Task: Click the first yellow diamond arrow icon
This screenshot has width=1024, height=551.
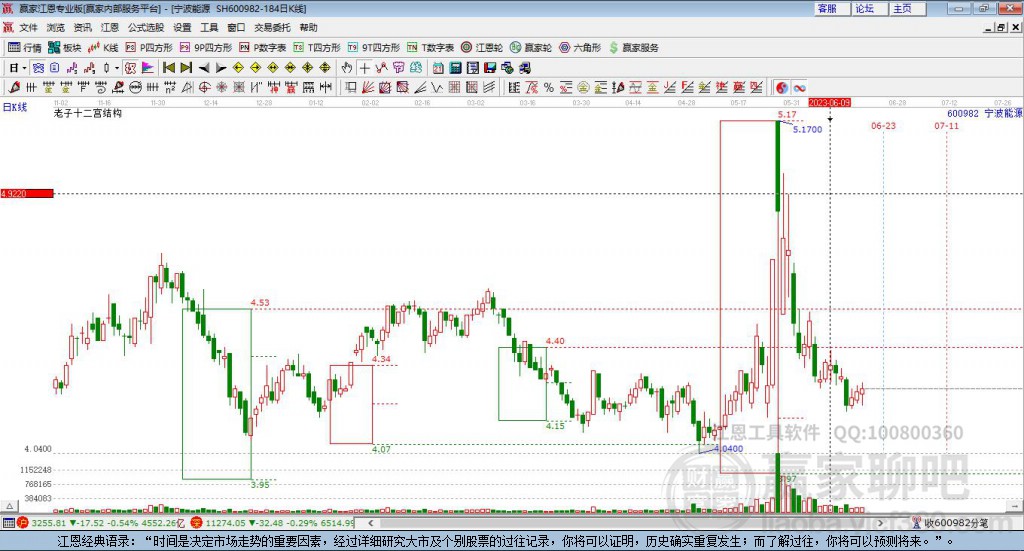Action: (x=238, y=68)
